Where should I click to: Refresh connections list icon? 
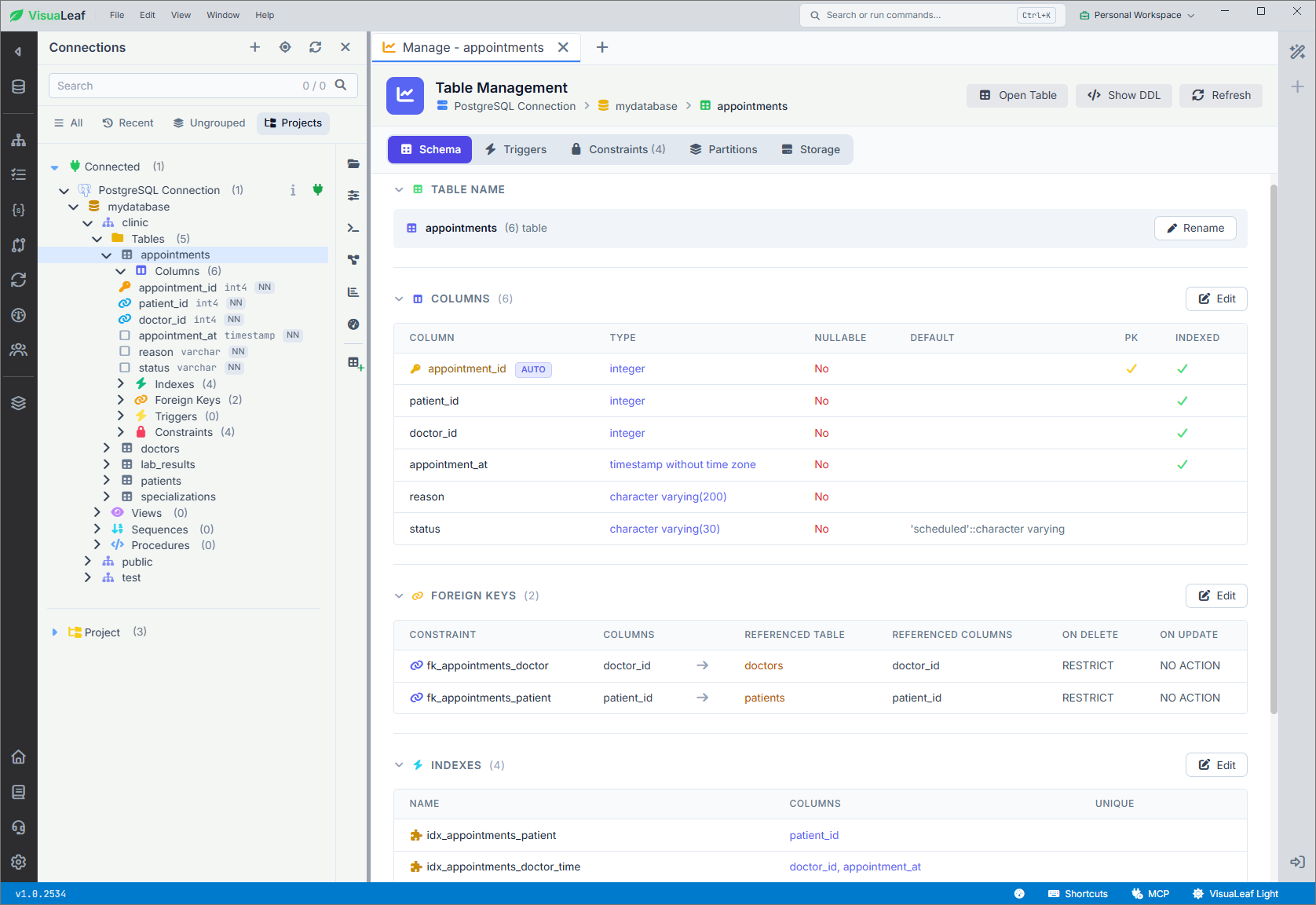coord(316,47)
